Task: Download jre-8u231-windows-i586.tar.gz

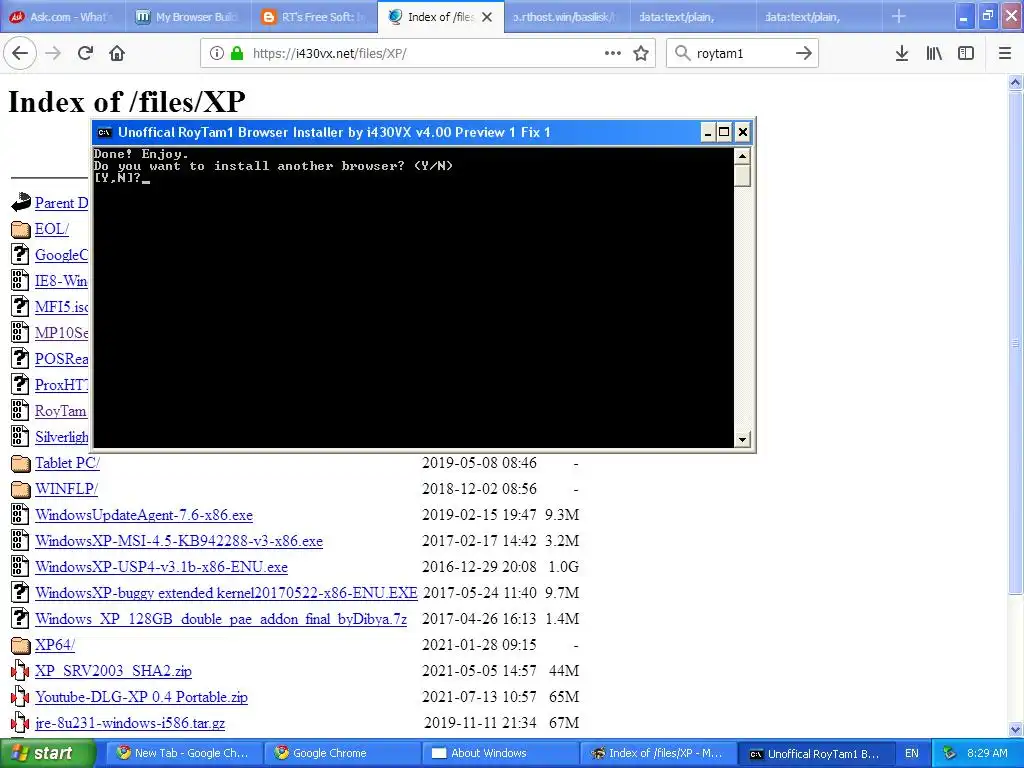Action: click(x=130, y=723)
